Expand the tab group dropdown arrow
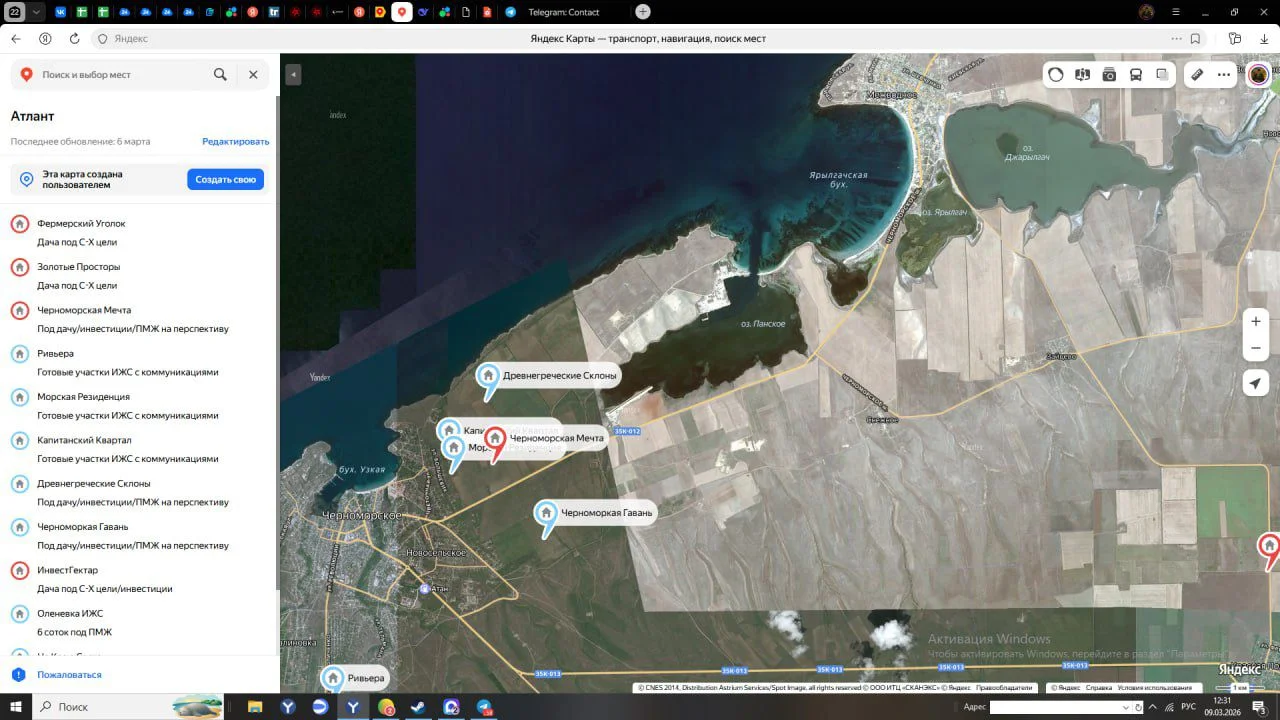 tap(37, 12)
